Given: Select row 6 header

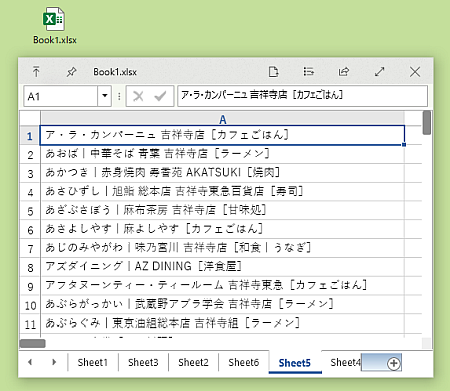Looking at the screenshot, I should click(30, 230).
